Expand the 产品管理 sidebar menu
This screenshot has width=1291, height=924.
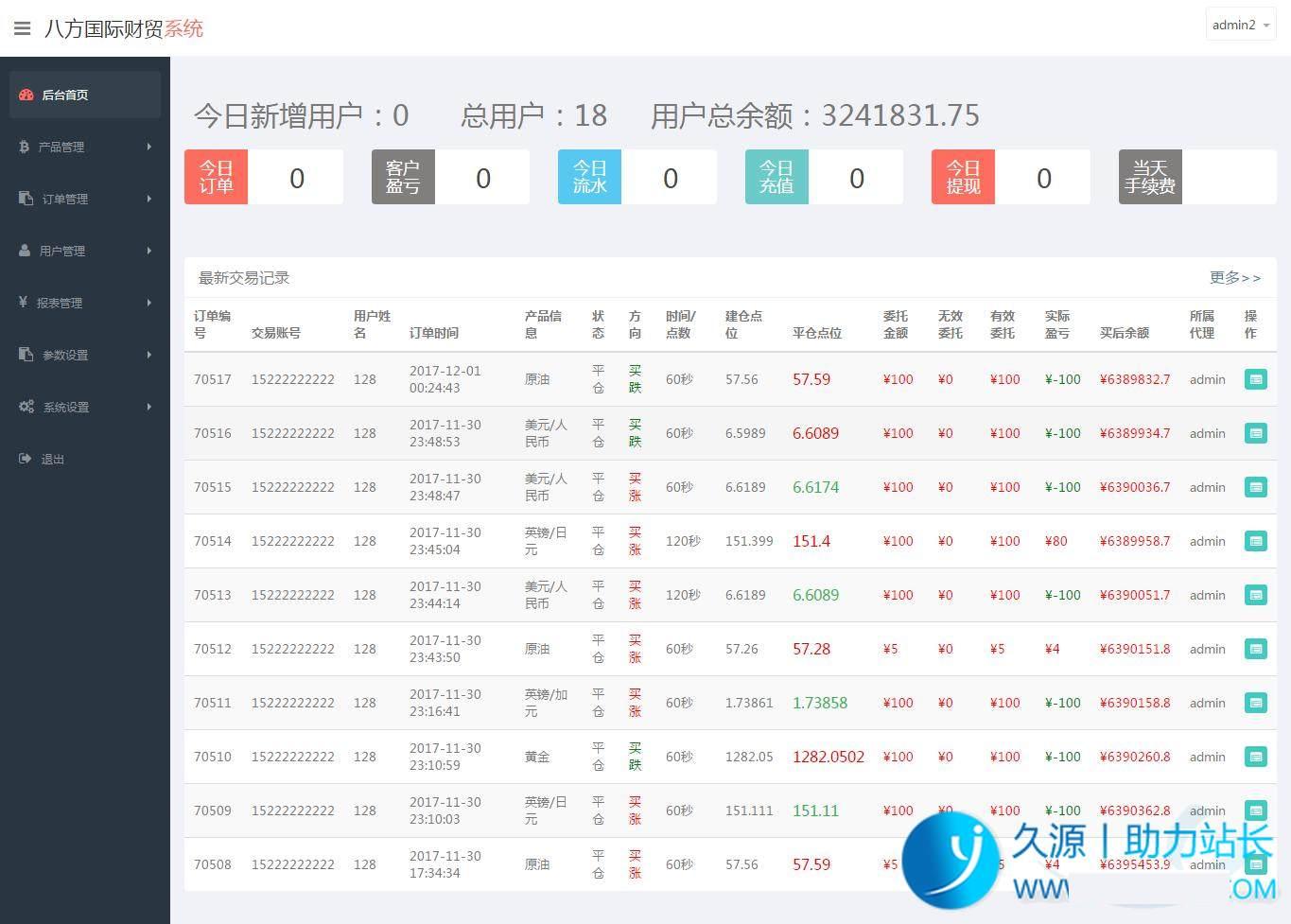[x=84, y=147]
